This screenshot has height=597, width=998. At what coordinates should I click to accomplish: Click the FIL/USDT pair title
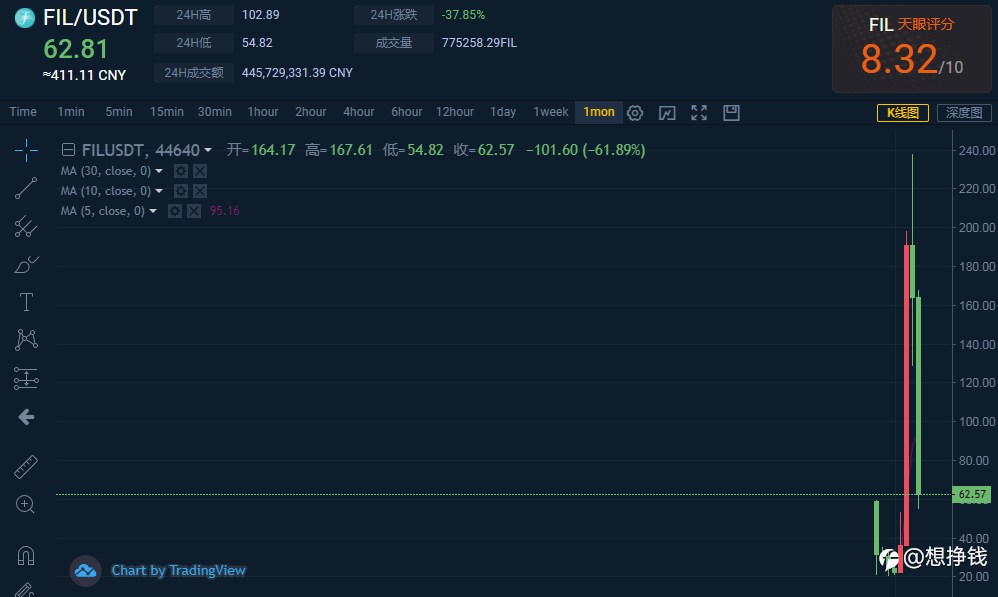coord(90,17)
